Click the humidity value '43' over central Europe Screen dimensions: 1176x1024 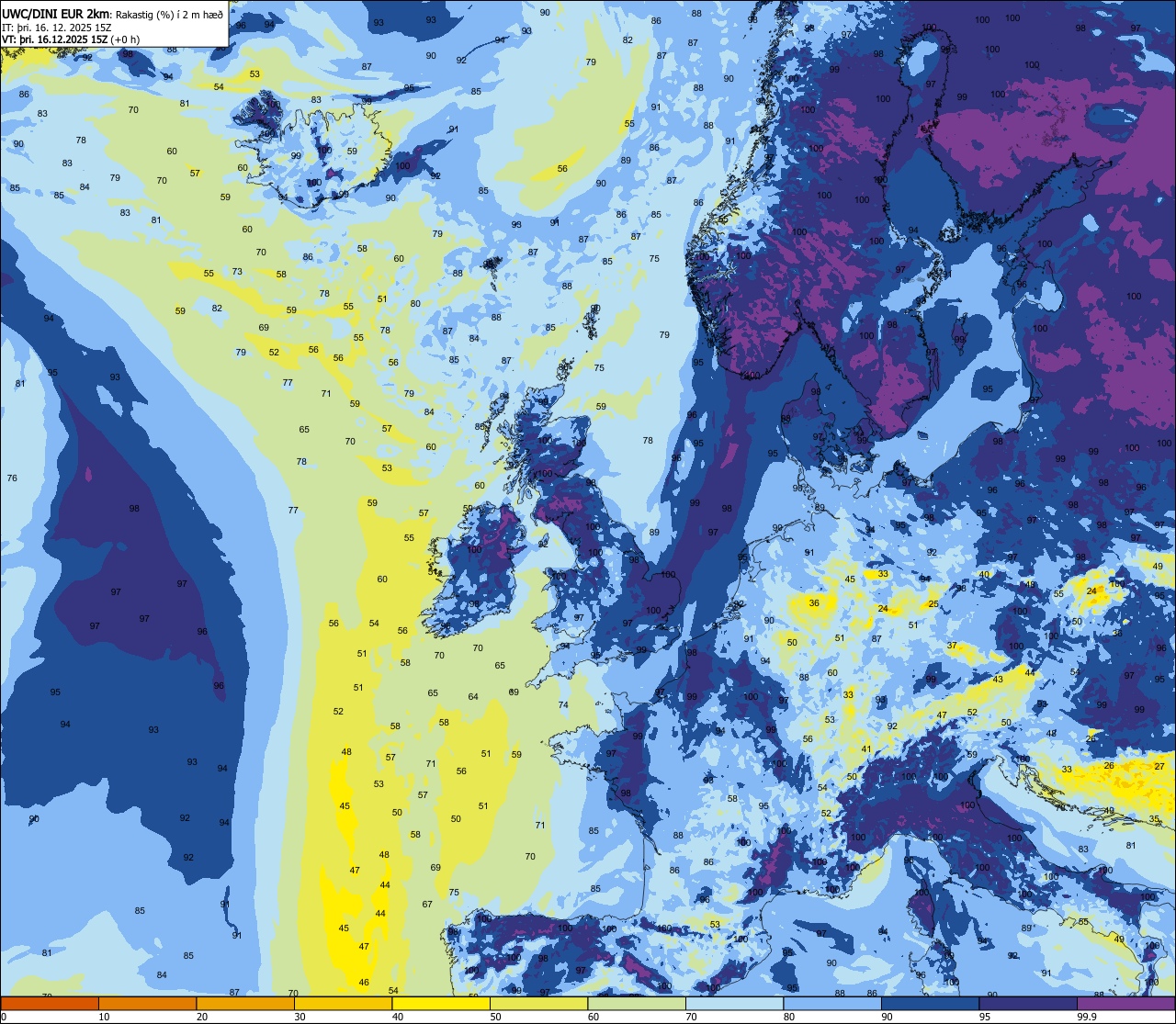(998, 680)
